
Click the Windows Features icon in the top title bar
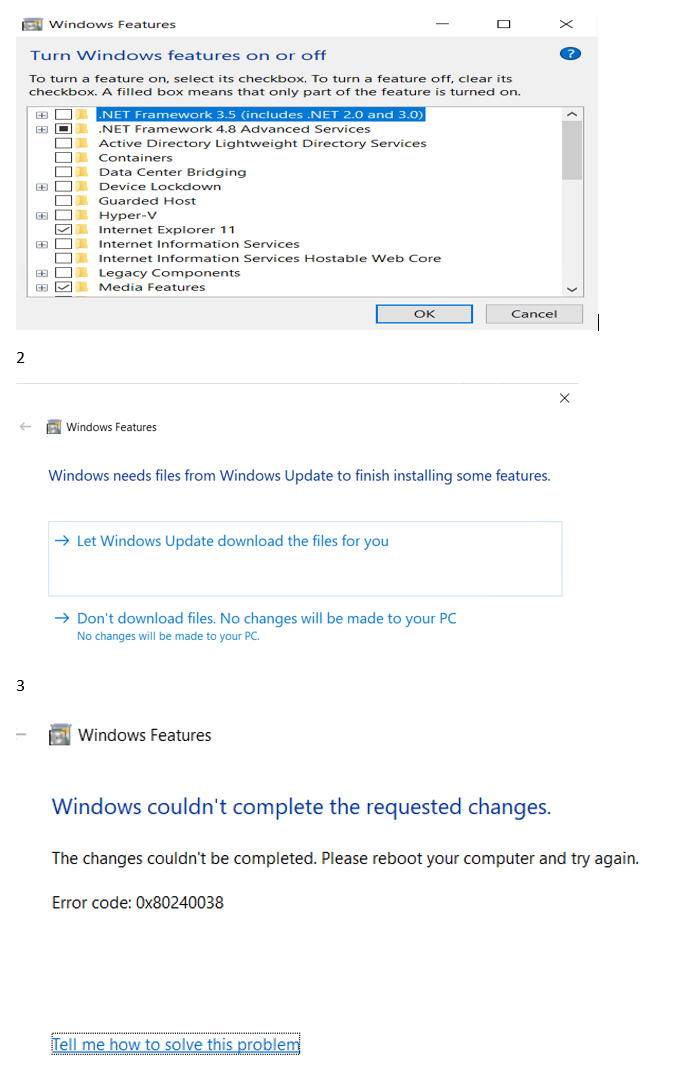[32, 25]
